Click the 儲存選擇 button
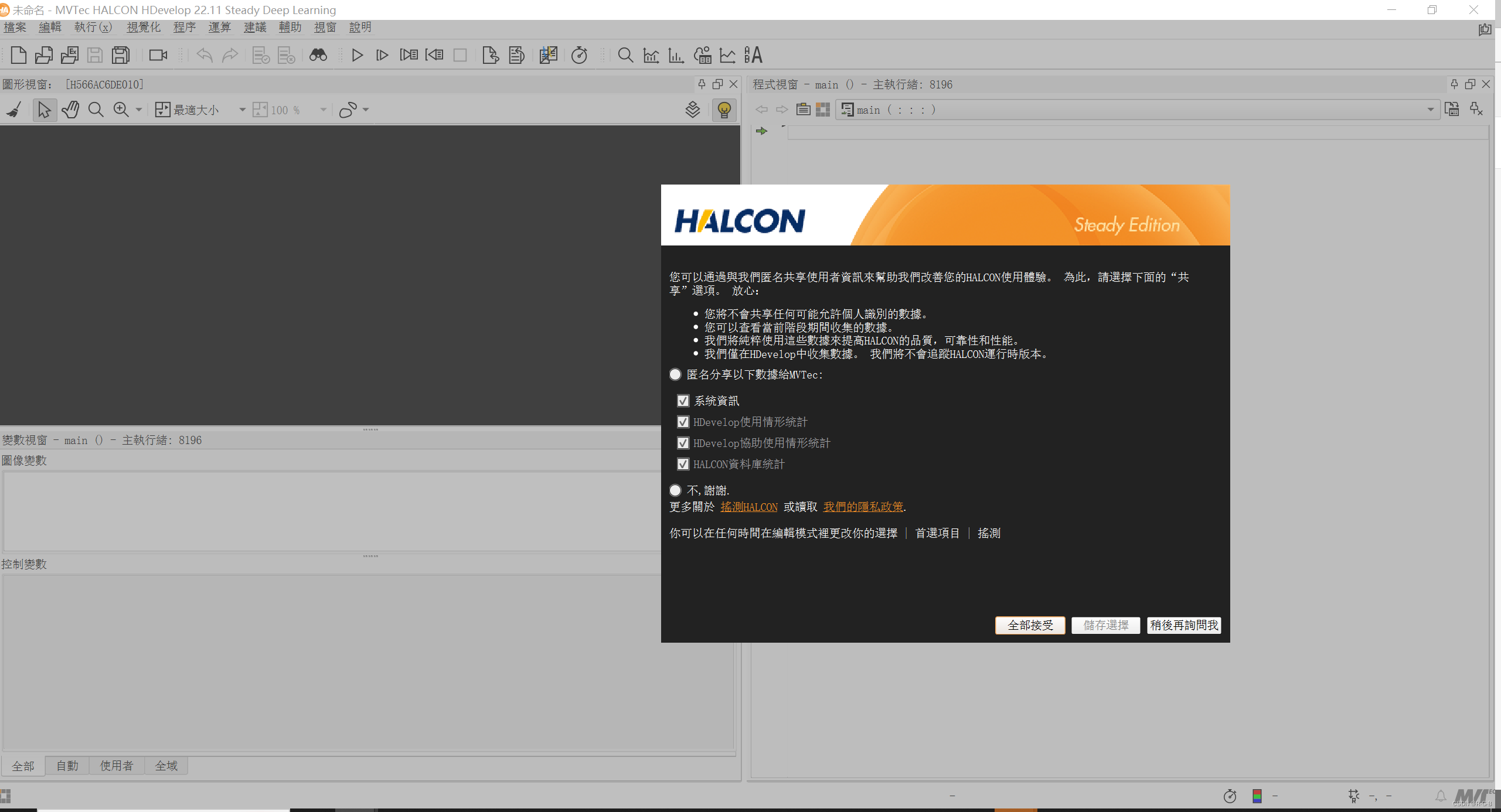 tap(1106, 625)
